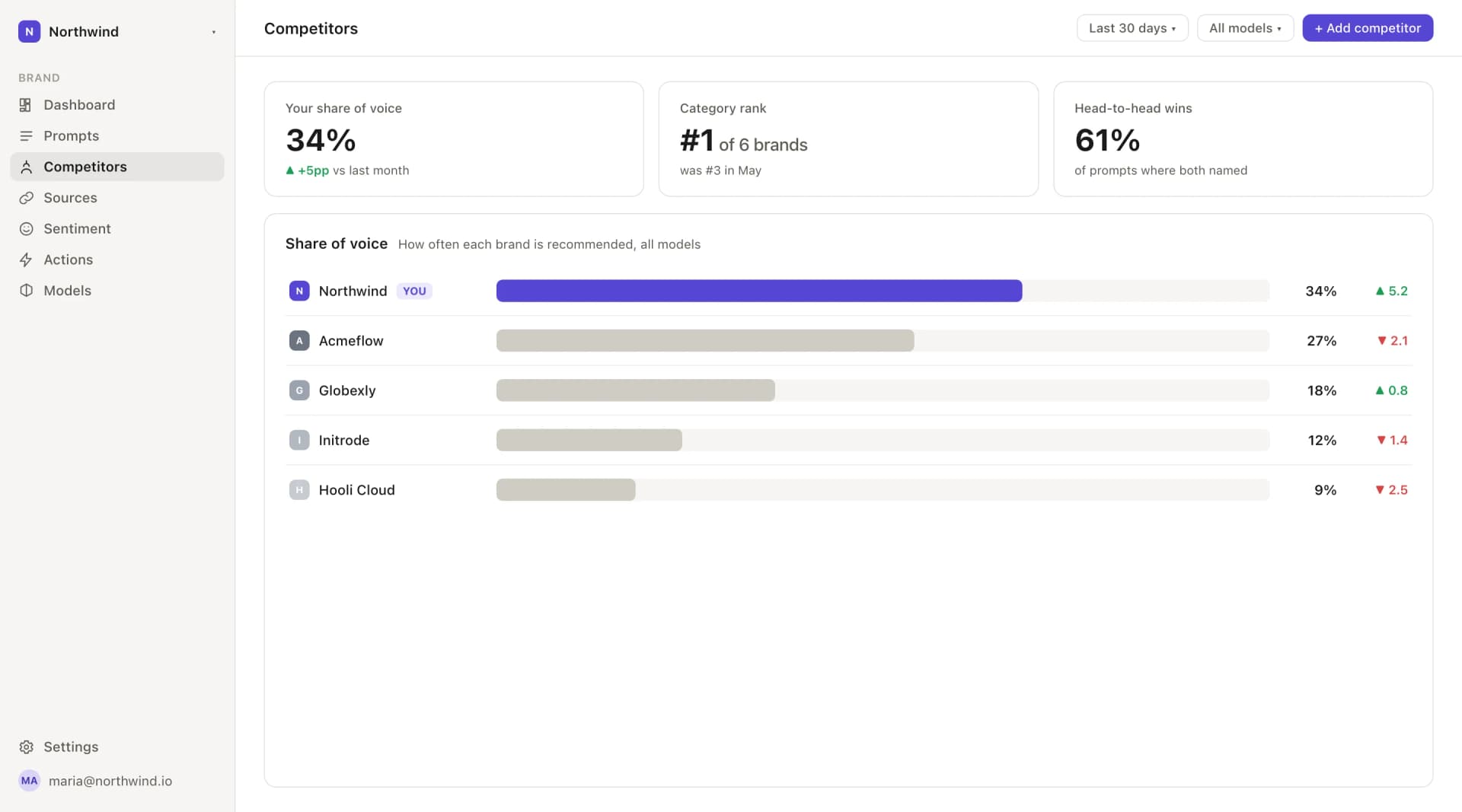
Task: Open the Last 30 days dropdown
Action: click(x=1132, y=28)
